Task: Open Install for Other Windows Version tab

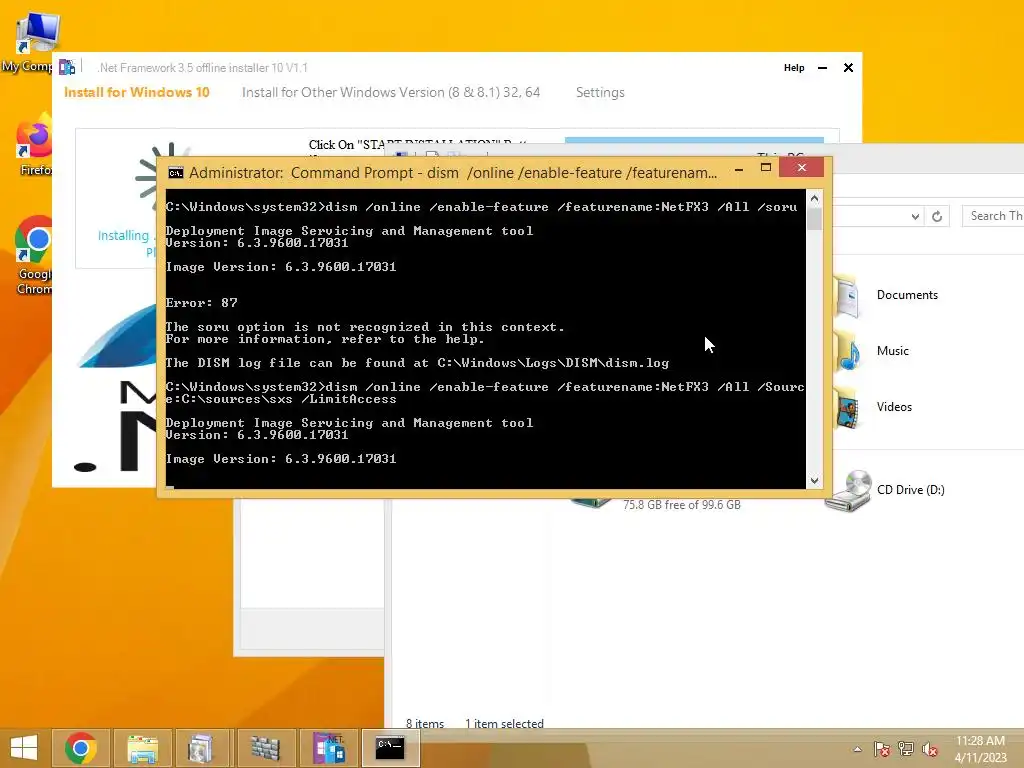Action: click(391, 92)
